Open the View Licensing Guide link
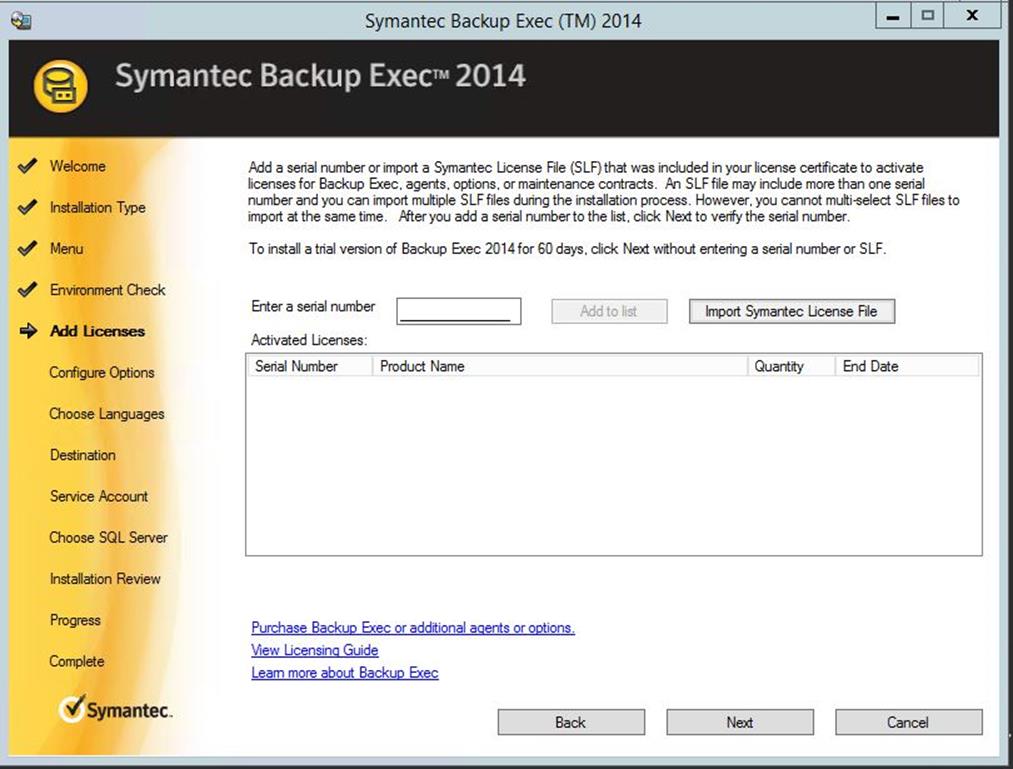 [x=315, y=650]
